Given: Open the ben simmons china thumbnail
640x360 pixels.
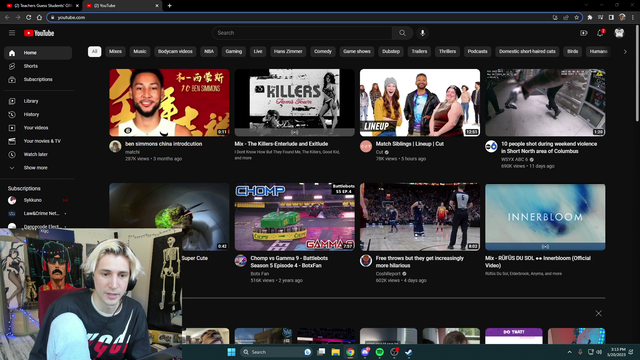Looking at the screenshot, I should point(169,102).
